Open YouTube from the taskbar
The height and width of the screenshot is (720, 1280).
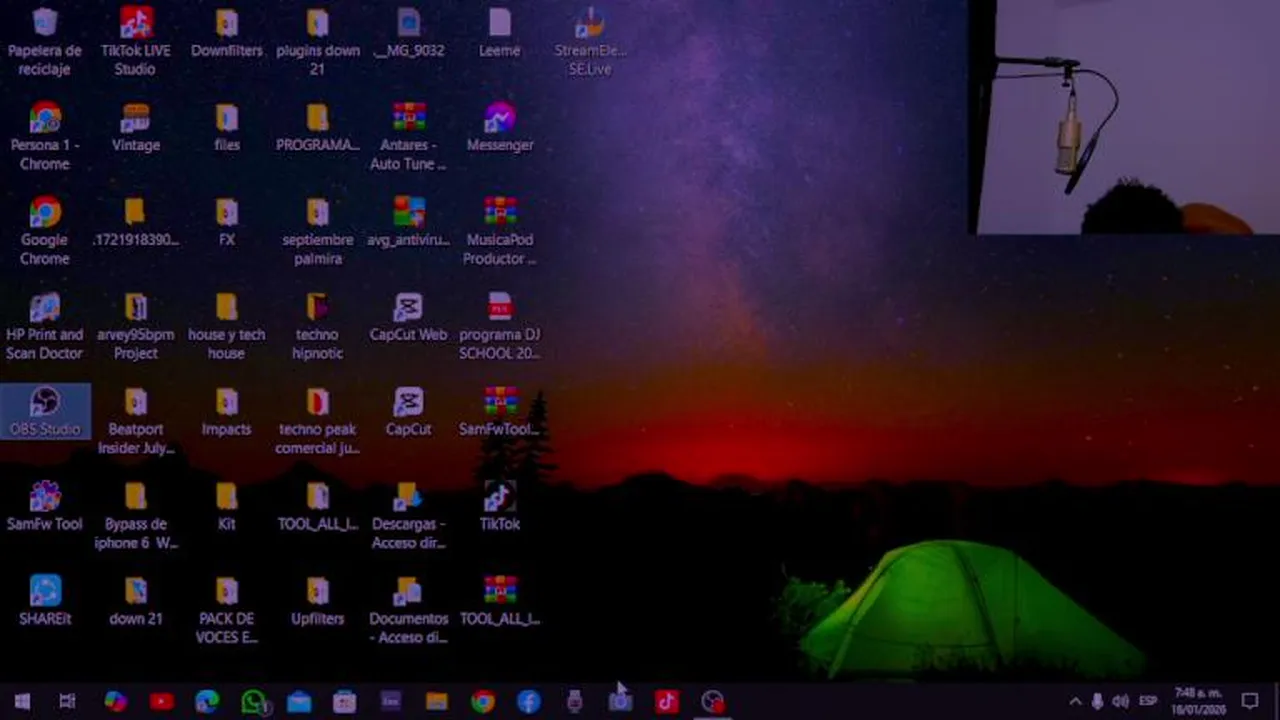click(x=161, y=701)
